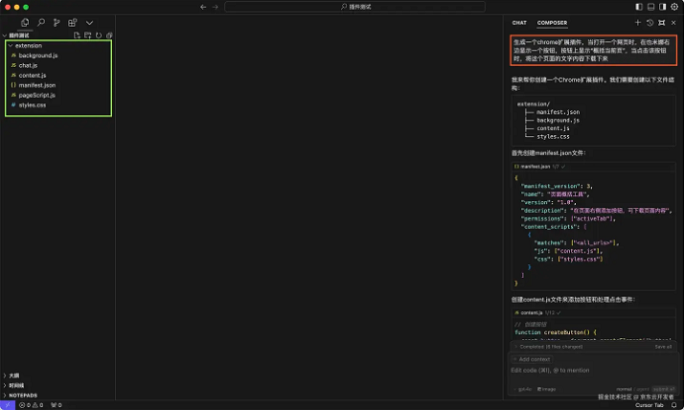This screenshot has width=686, height=410.
Task: Open manifest.json in the file tree
Action: (37, 85)
